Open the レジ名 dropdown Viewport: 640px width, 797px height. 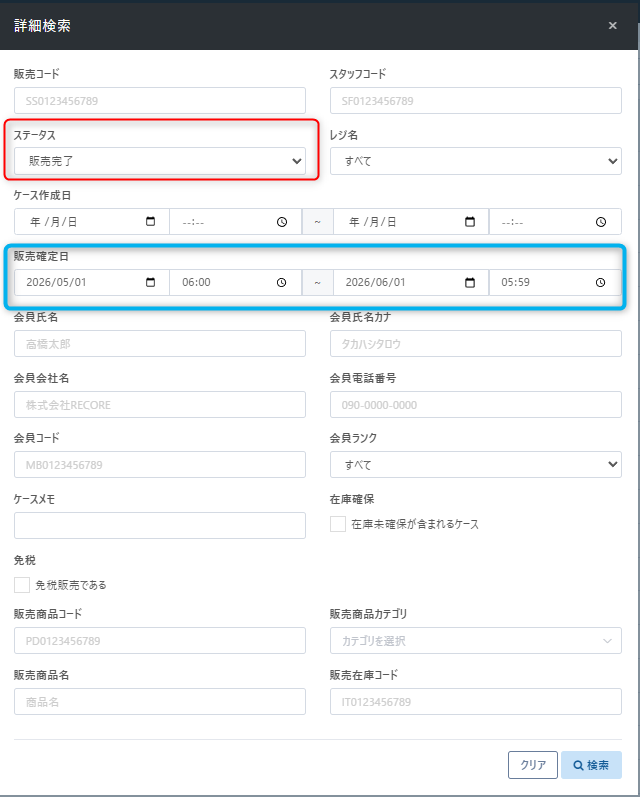tap(476, 161)
